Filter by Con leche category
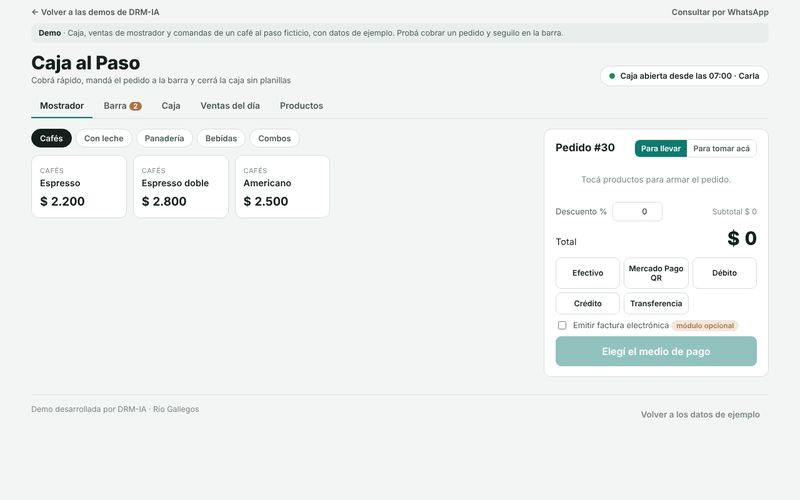The width and height of the screenshot is (800, 500). coord(104,138)
